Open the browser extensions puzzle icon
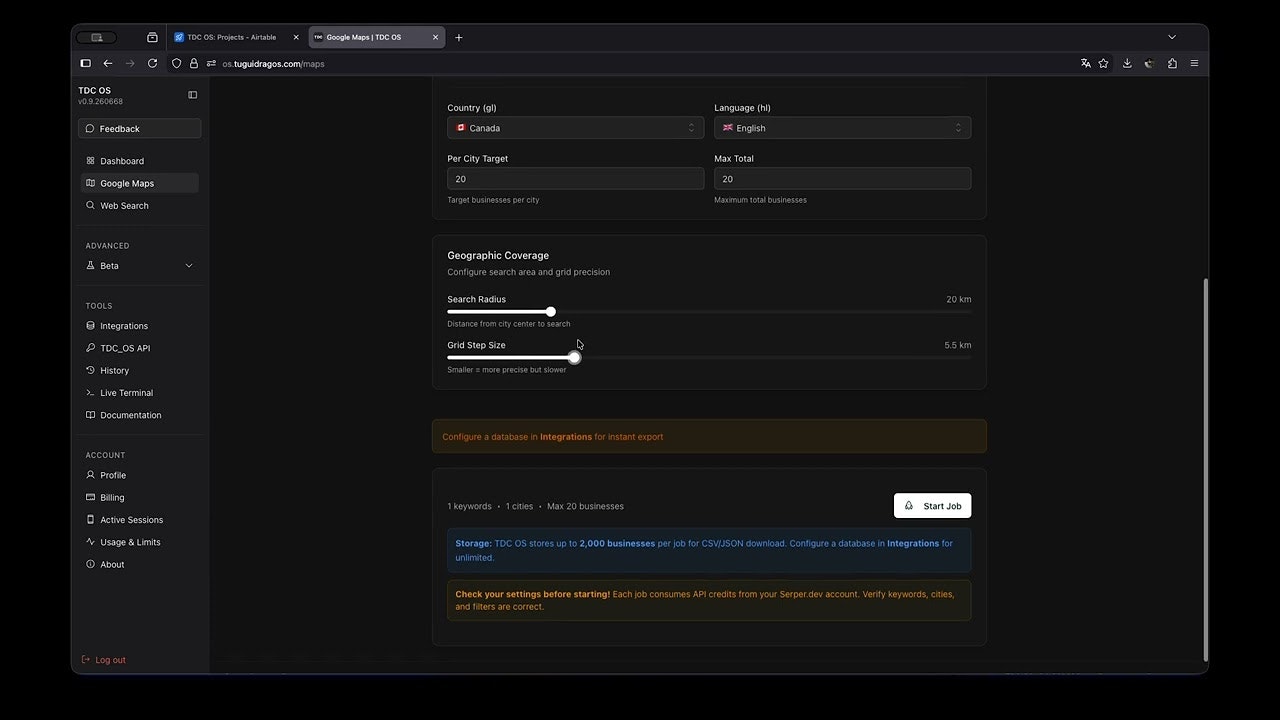Image resolution: width=1280 pixels, height=720 pixels. point(1172,63)
